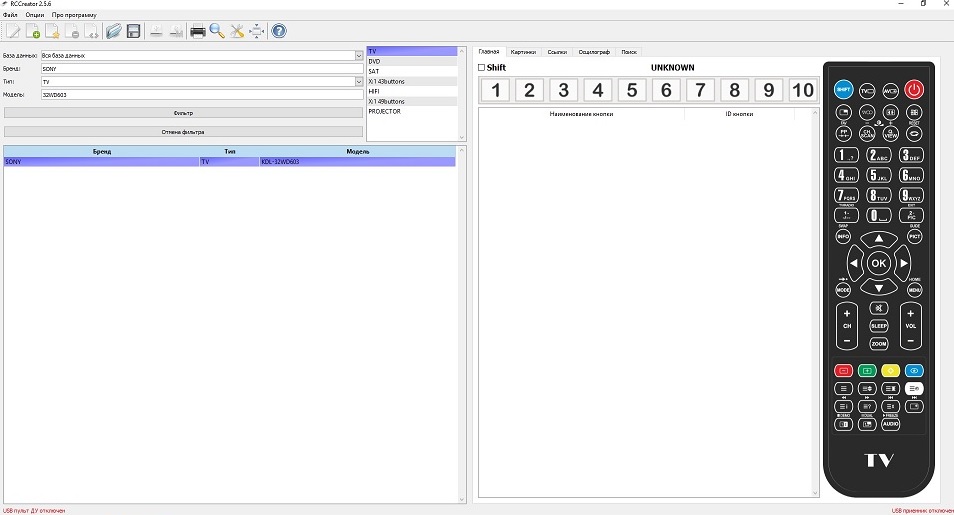Open the Опции menu
This screenshot has width=954, height=515.
35,15
